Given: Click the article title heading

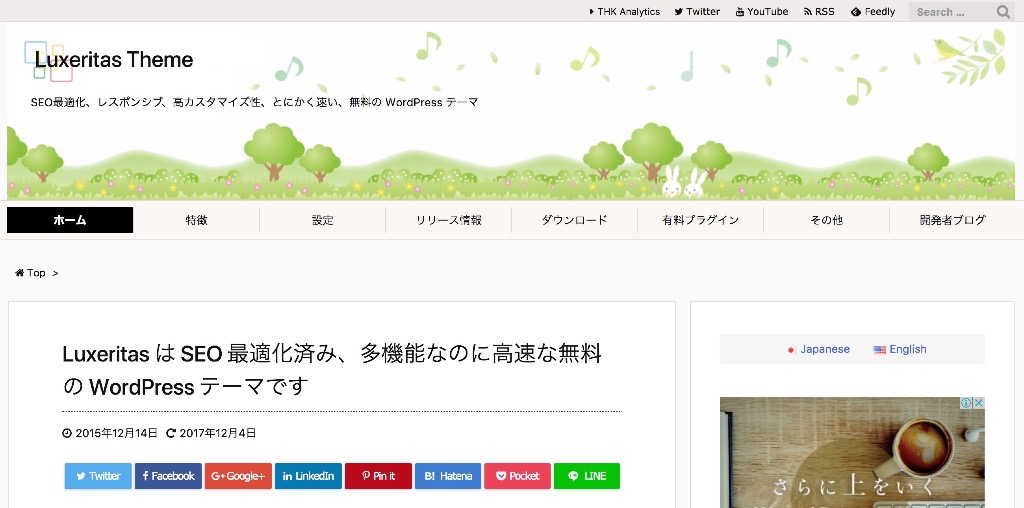Looking at the screenshot, I should (332, 370).
